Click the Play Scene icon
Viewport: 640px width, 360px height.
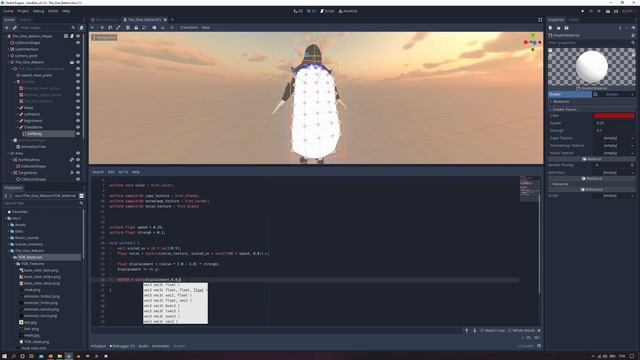608,11
